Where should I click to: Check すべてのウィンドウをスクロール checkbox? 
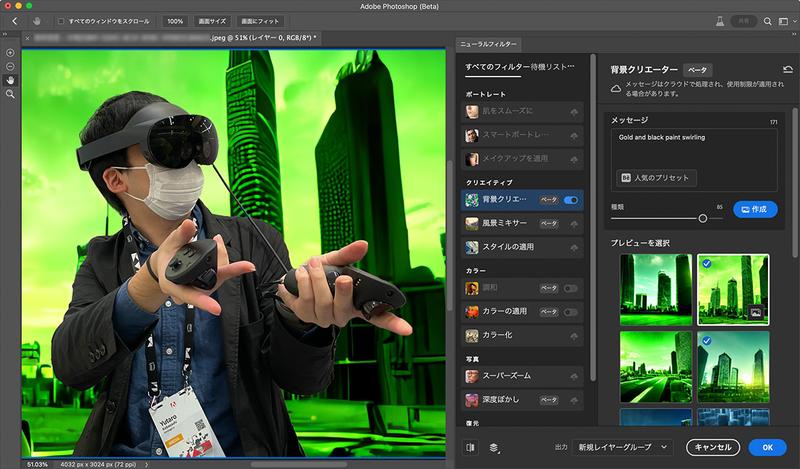(61, 21)
